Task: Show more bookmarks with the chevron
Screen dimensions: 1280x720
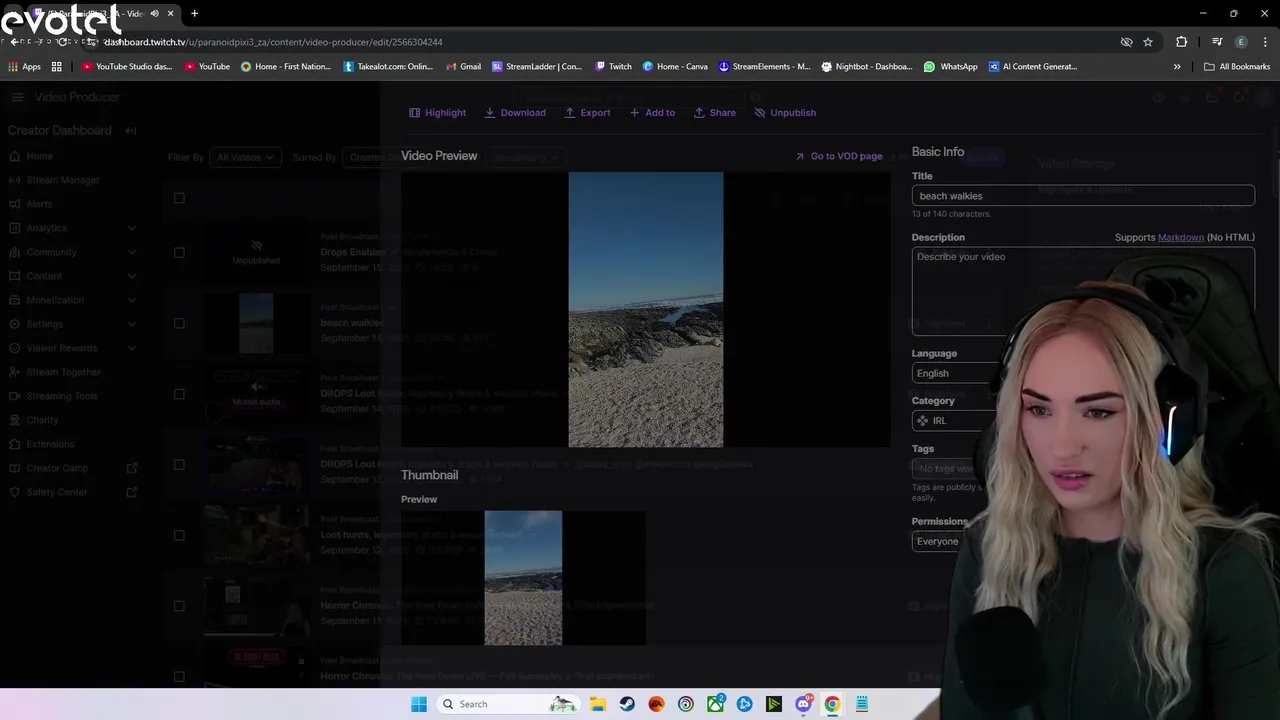Action: pos(1177,67)
